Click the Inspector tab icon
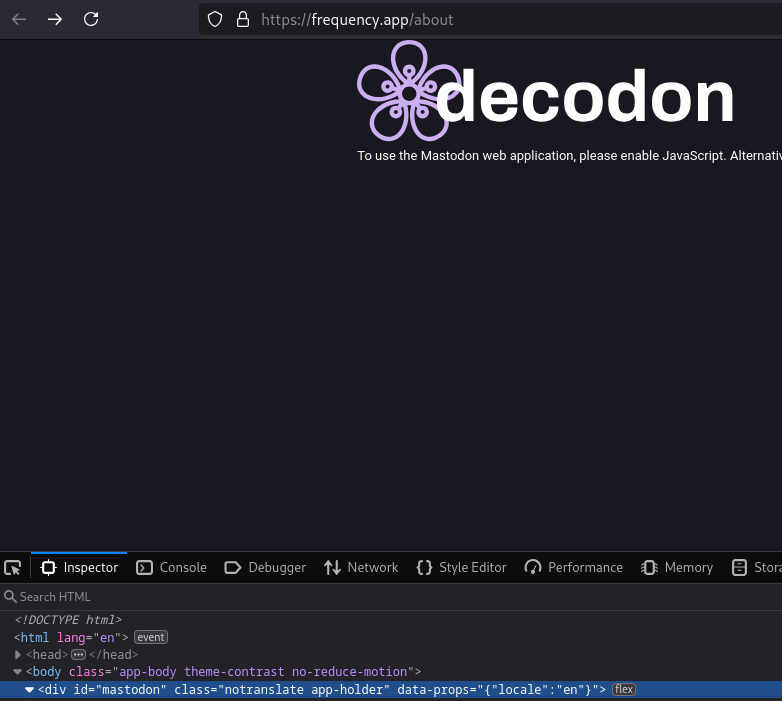Viewport: 782px width, 701px height. click(48, 567)
